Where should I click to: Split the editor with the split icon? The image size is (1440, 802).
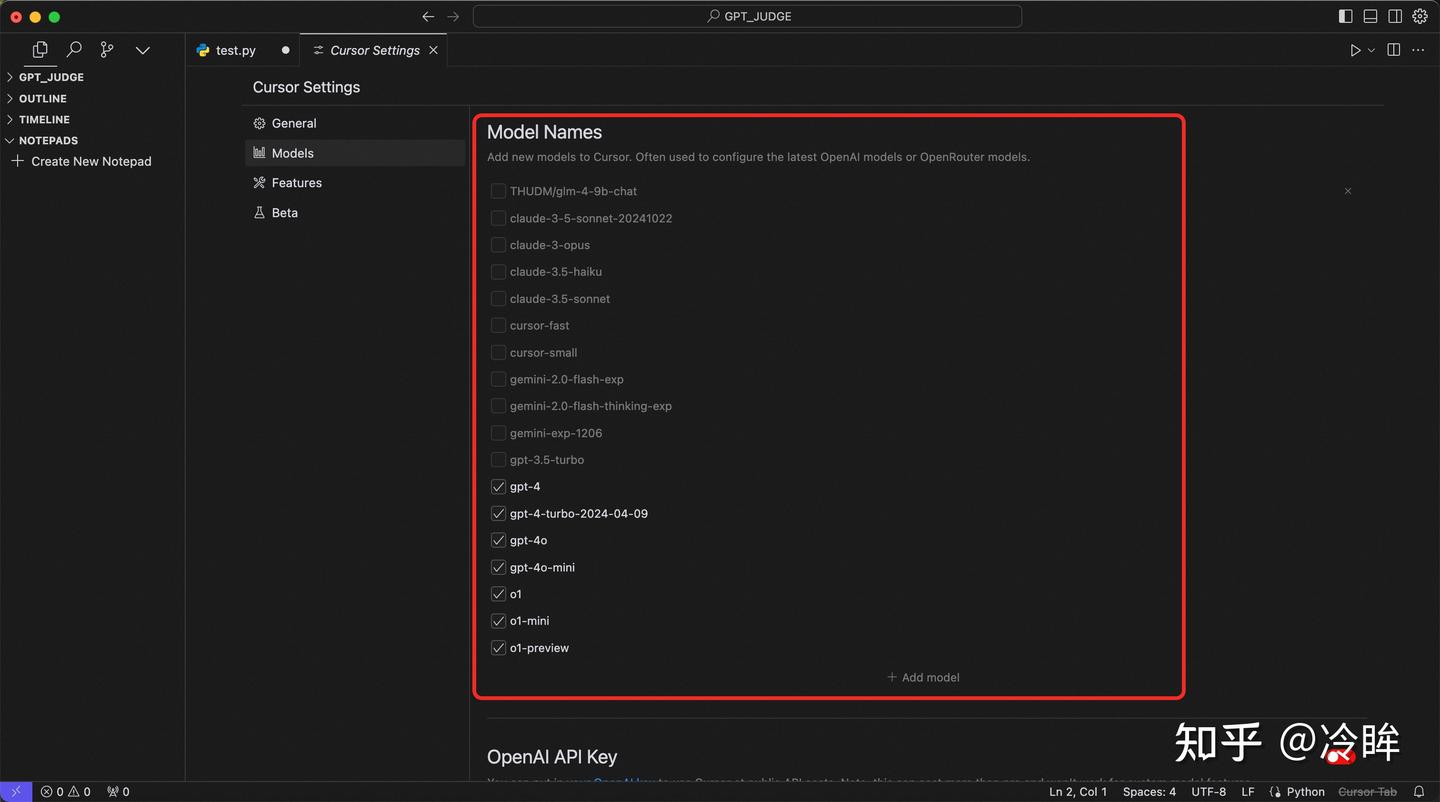[x=1393, y=49]
